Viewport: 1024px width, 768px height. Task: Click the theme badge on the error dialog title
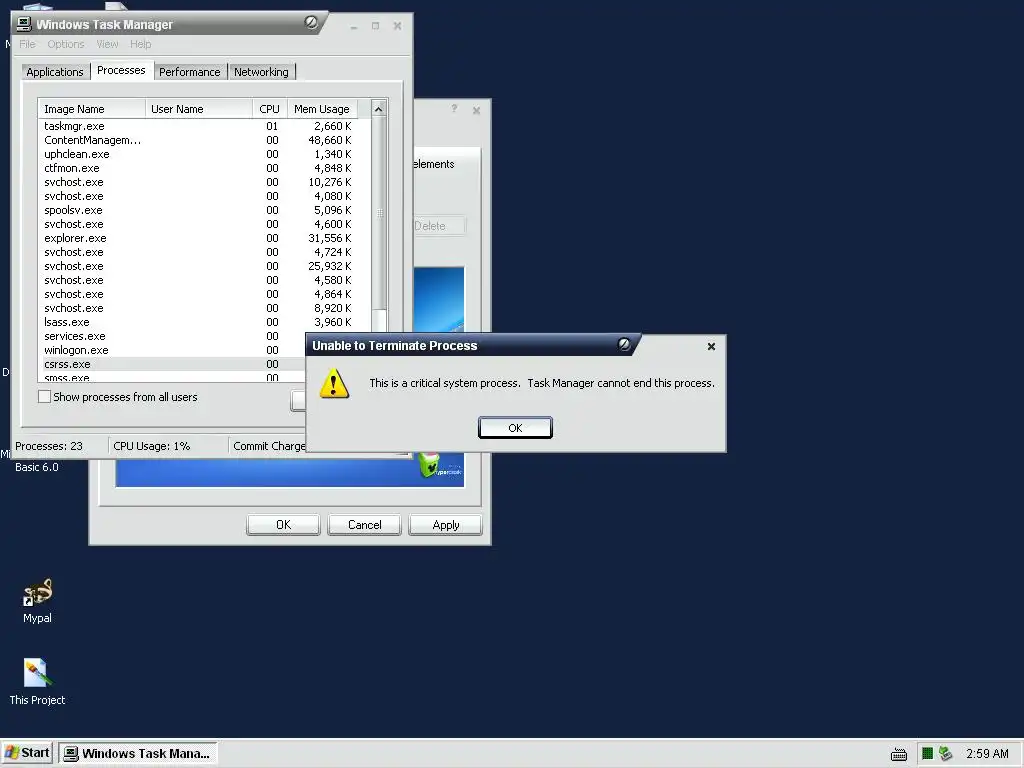pos(624,344)
